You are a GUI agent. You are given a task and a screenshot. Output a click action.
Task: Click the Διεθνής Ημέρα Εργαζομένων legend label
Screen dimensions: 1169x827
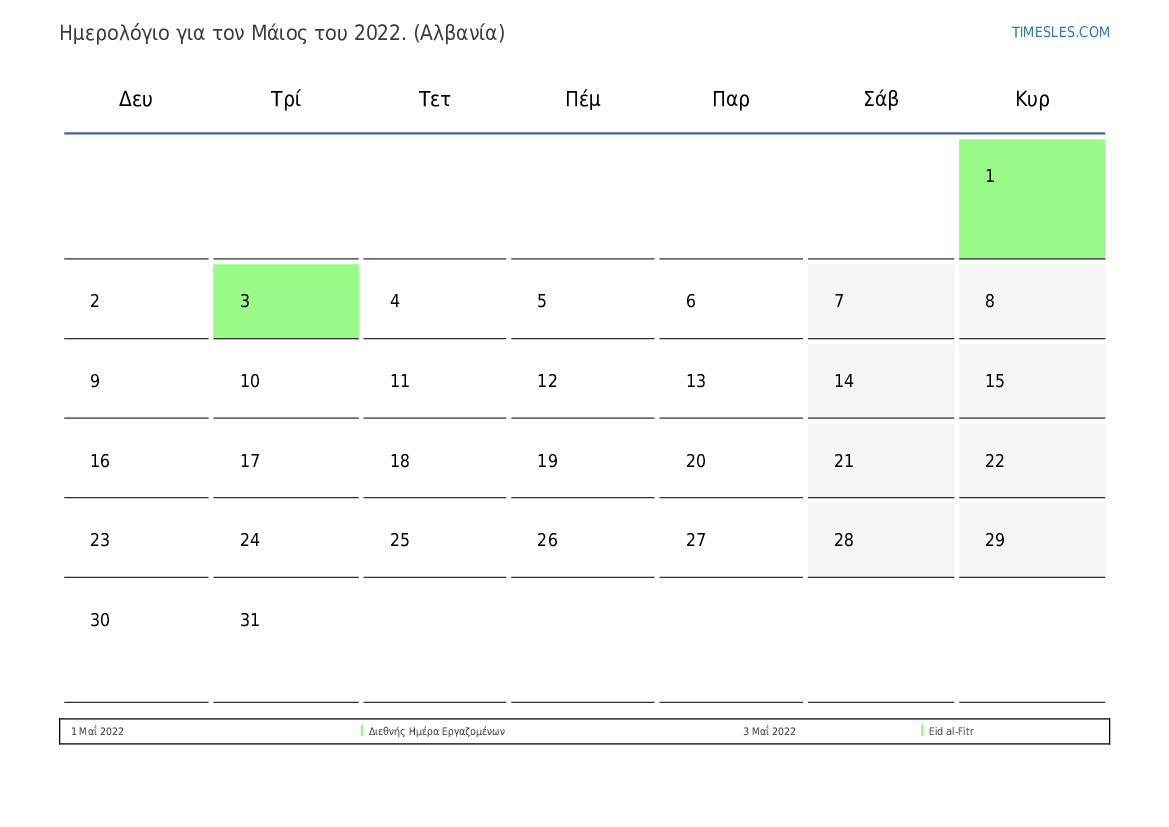437,732
